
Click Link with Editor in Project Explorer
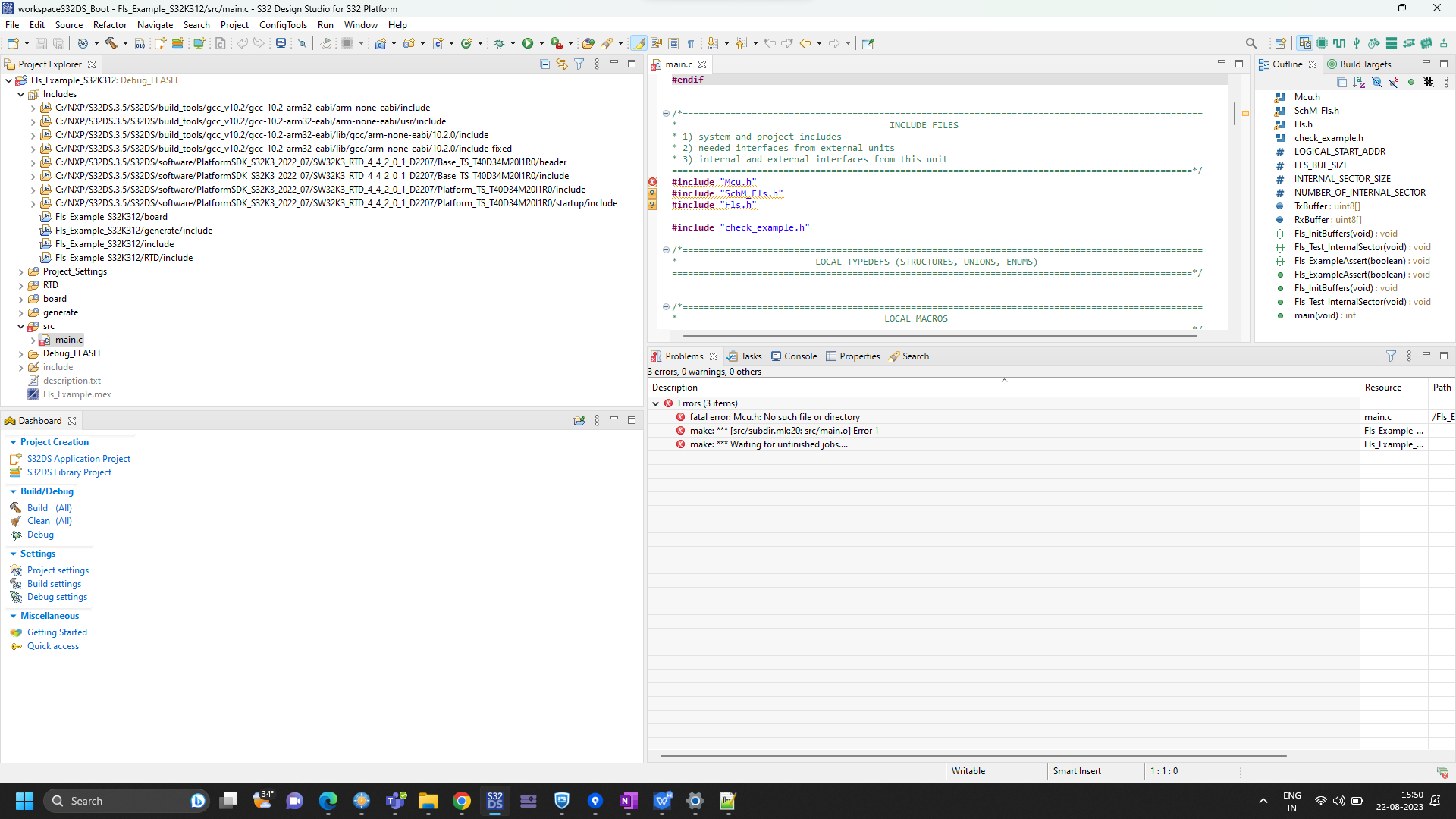coord(562,64)
